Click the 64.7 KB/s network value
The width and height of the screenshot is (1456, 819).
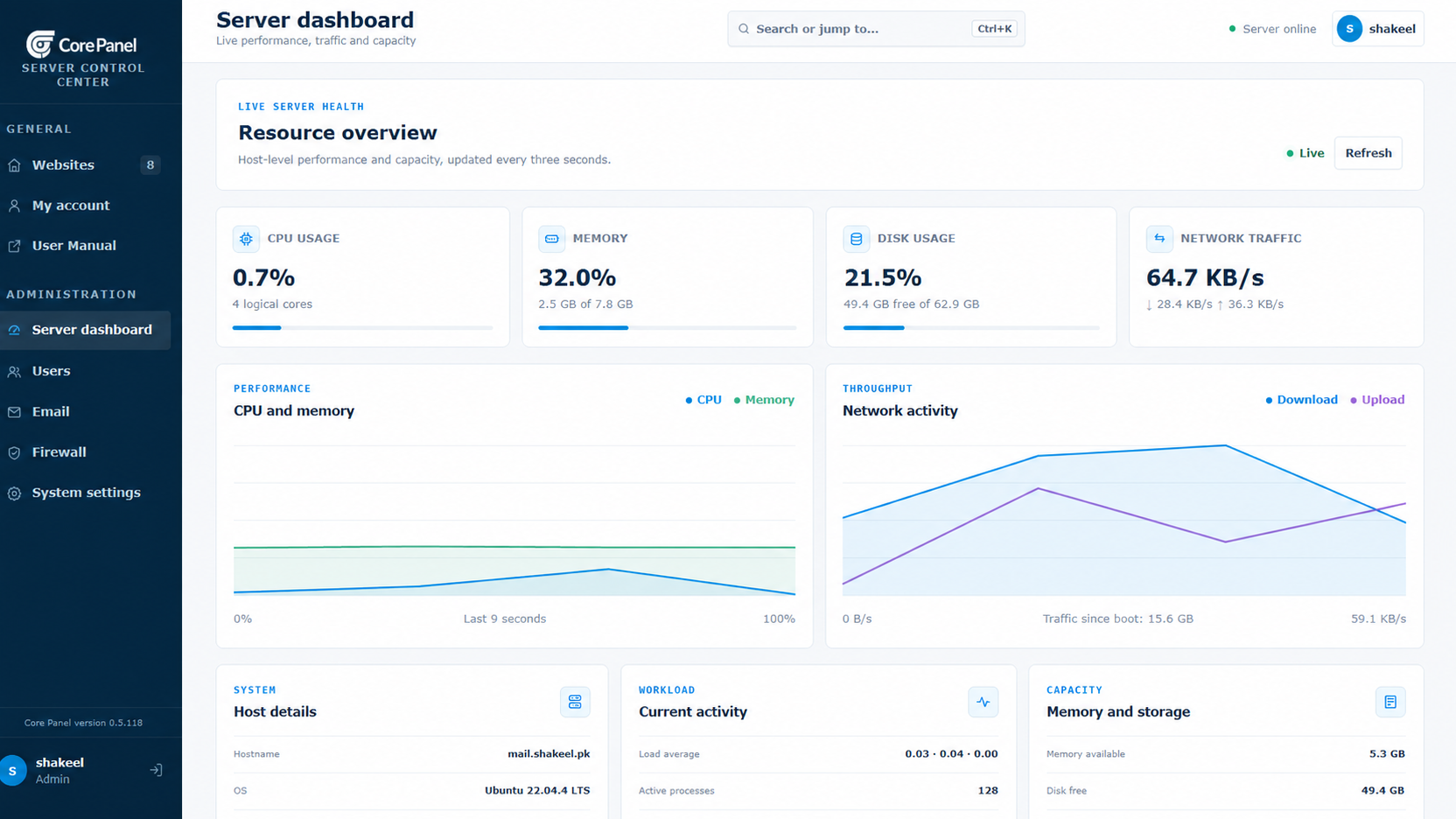tap(1205, 278)
